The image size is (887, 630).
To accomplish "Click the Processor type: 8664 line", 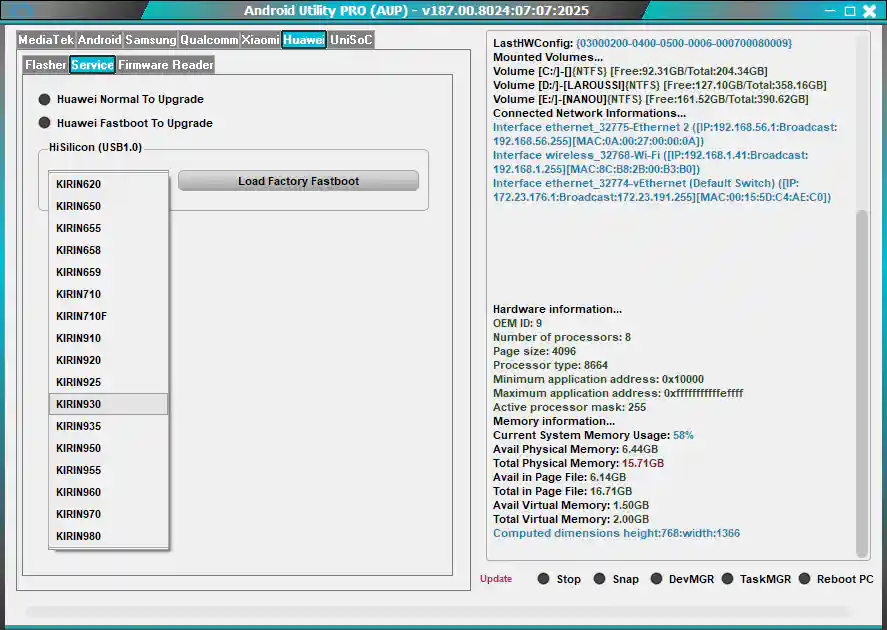I will 550,365.
